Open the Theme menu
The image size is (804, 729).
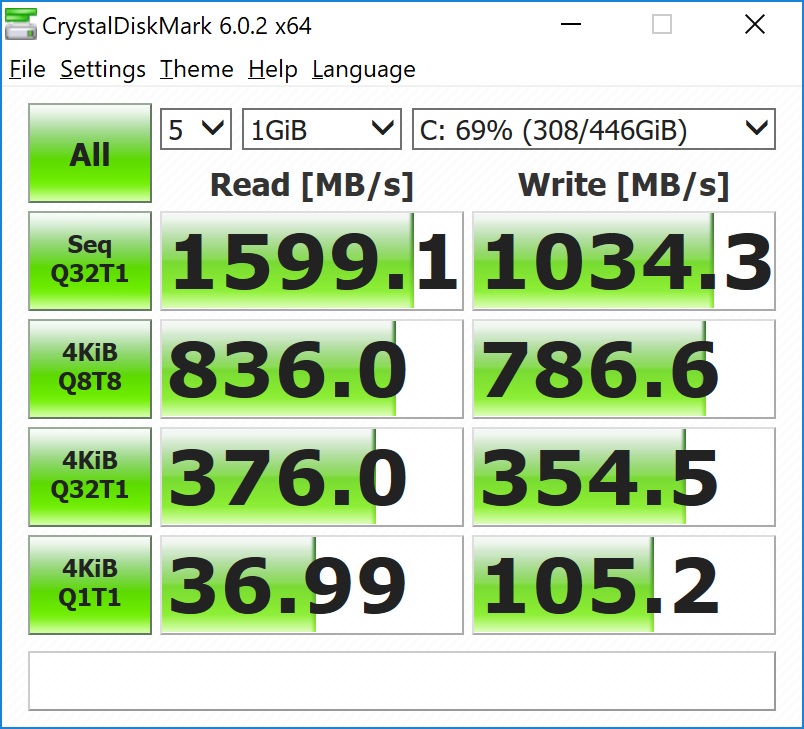196,69
